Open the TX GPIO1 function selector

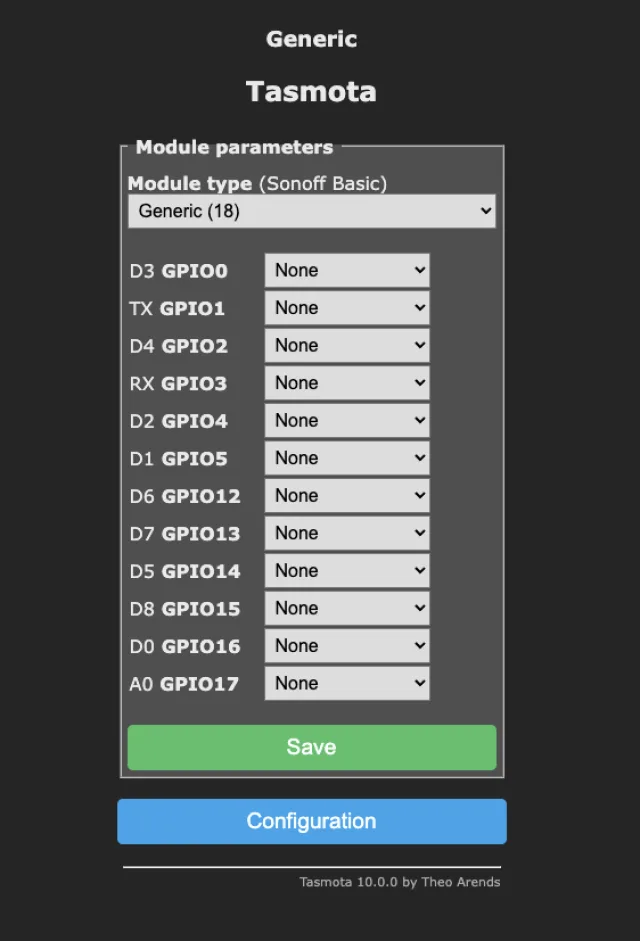pyautogui.click(x=347, y=308)
